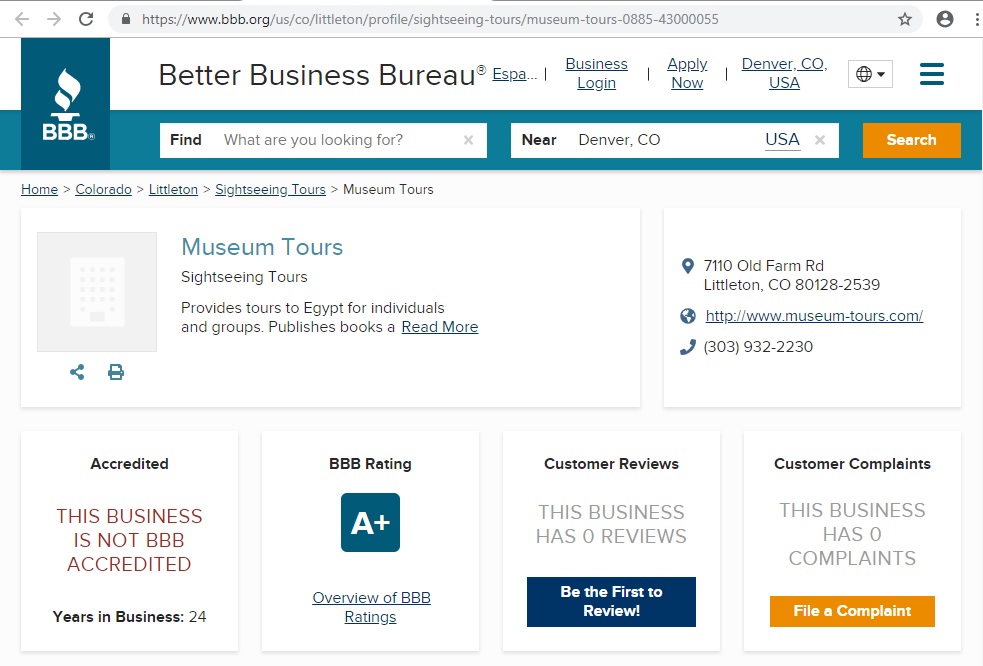Click the padlock site security icon
This screenshot has height=666, width=983.
click(125, 19)
